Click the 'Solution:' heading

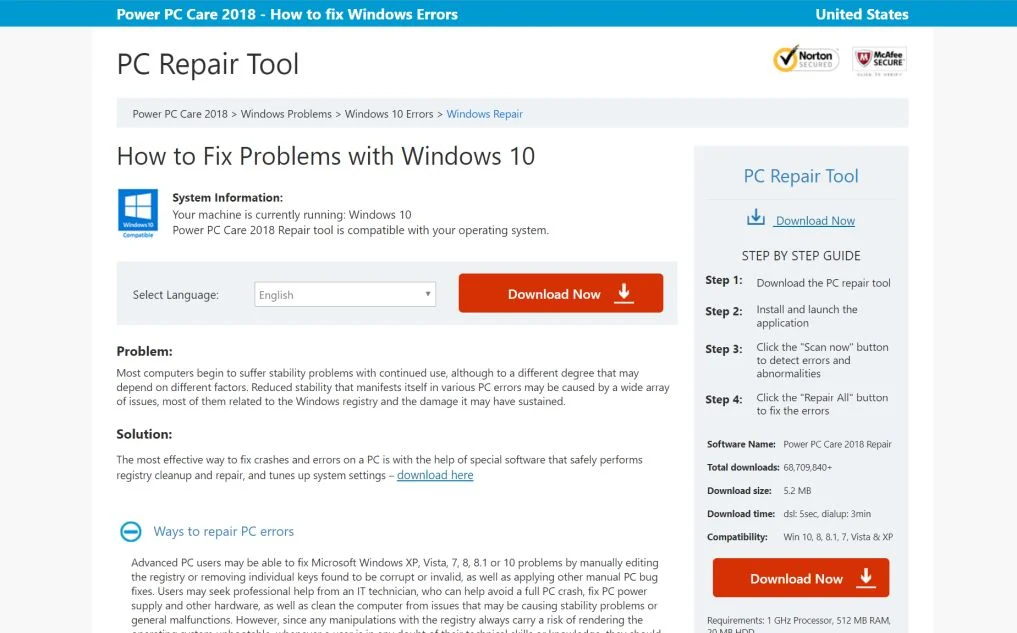click(x=144, y=435)
